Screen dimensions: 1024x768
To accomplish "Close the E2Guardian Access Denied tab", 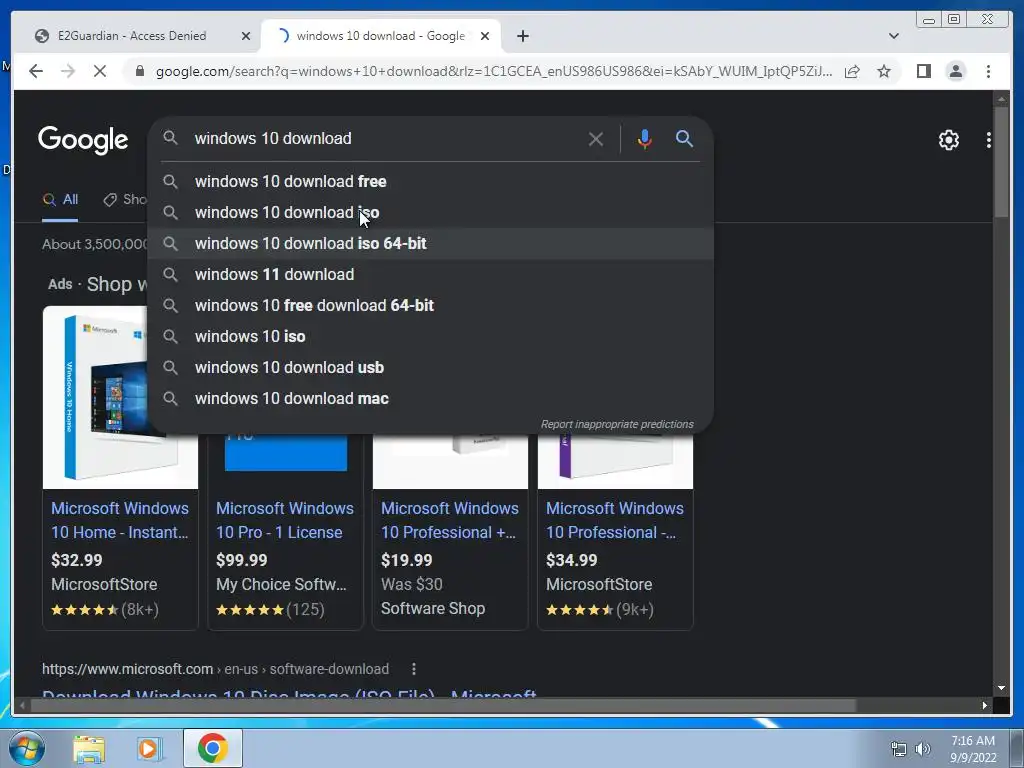I will pos(246,36).
